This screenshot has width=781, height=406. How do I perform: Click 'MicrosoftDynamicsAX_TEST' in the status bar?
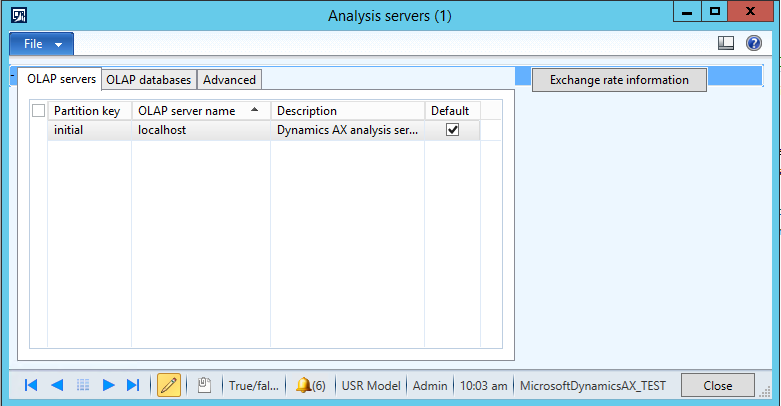tap(593, 386)
